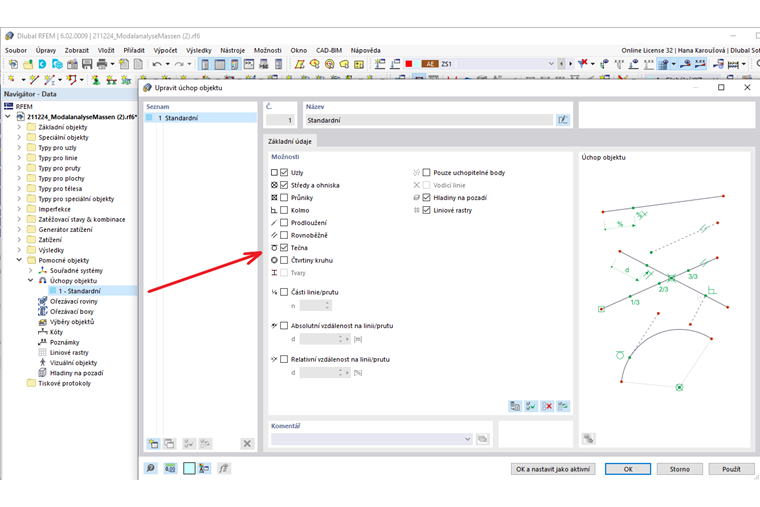Click the units 0.00 icon at dialog bottom
Viewport: 760px width, 507px height.
170,468
